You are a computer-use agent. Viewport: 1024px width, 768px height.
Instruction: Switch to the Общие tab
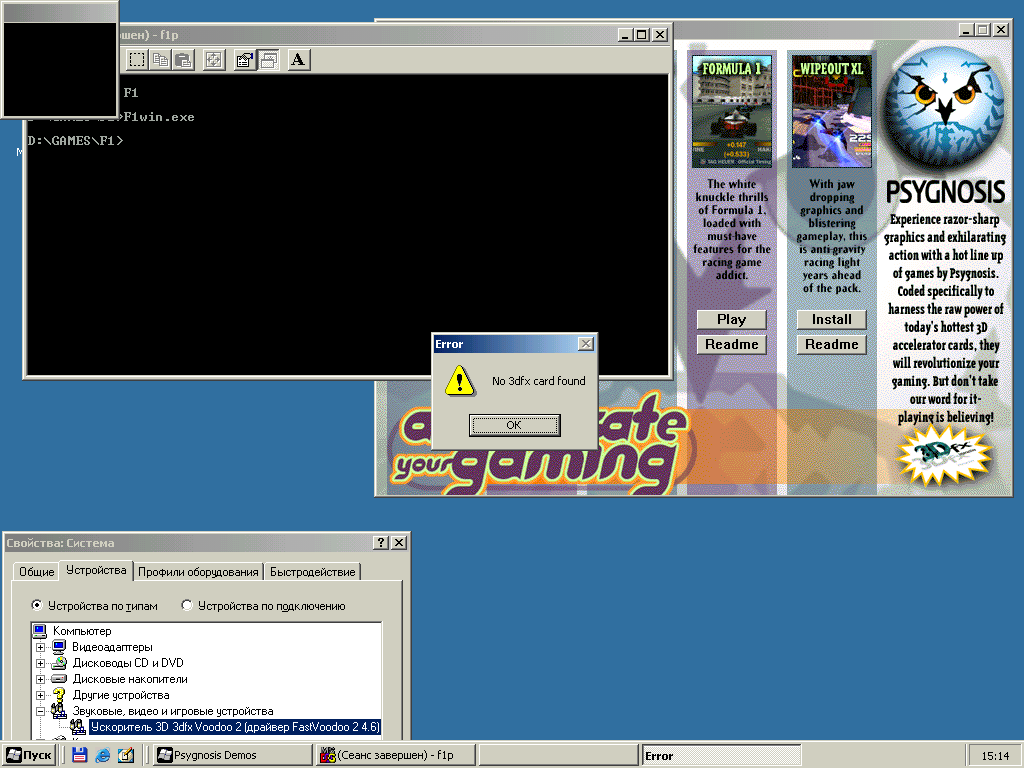(36, 572)
